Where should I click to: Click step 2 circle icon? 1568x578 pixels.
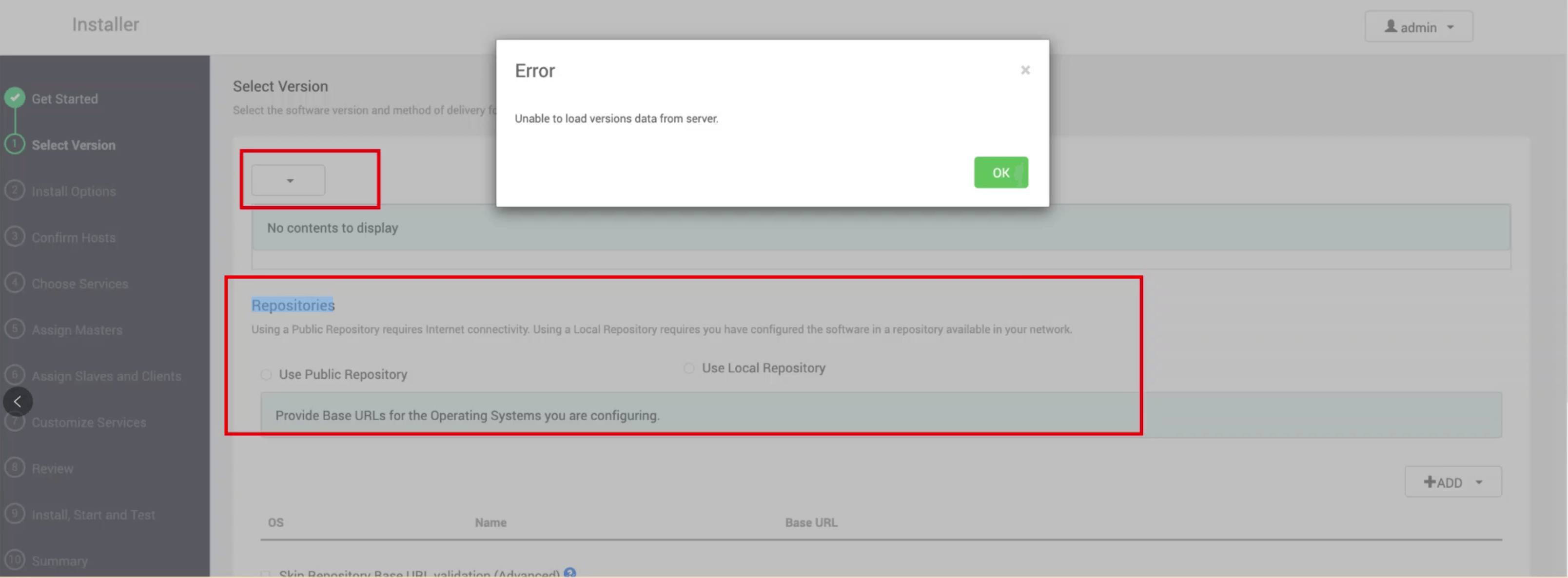[15, 190]
